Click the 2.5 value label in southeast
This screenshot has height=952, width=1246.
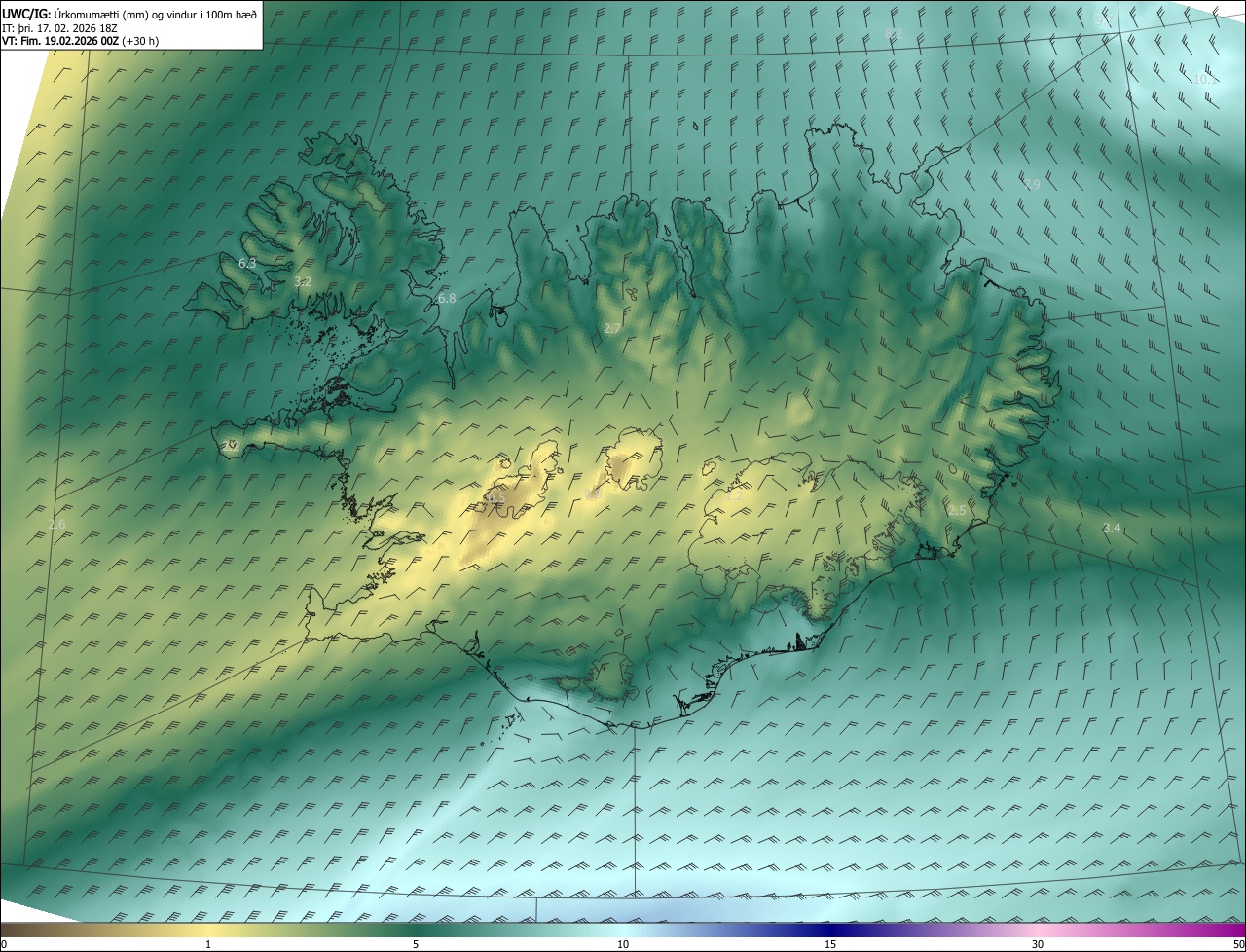[x=957, y=510]
